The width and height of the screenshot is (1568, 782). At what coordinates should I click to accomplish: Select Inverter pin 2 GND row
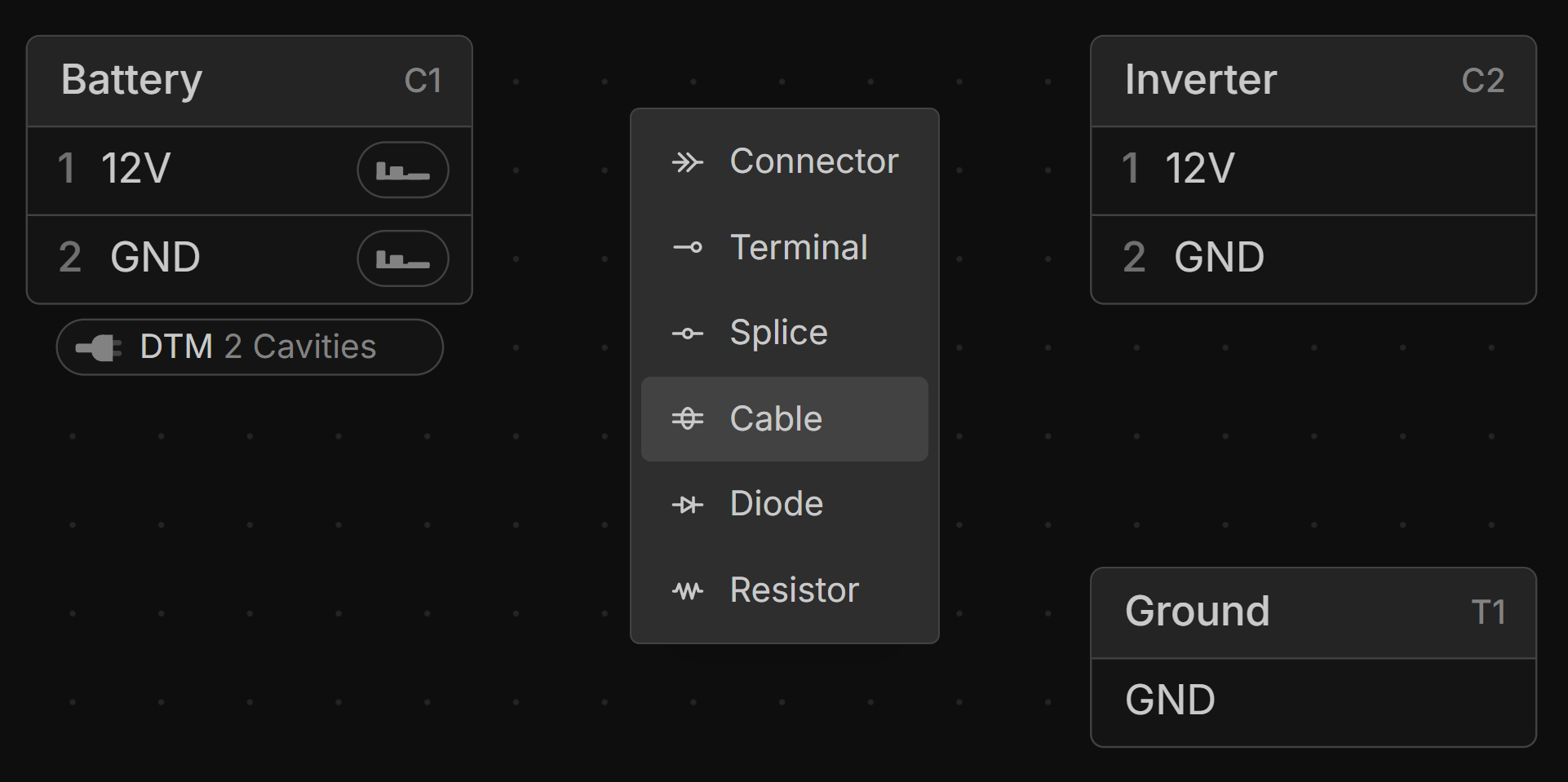pyautogui.click(x=1313, y=258)
